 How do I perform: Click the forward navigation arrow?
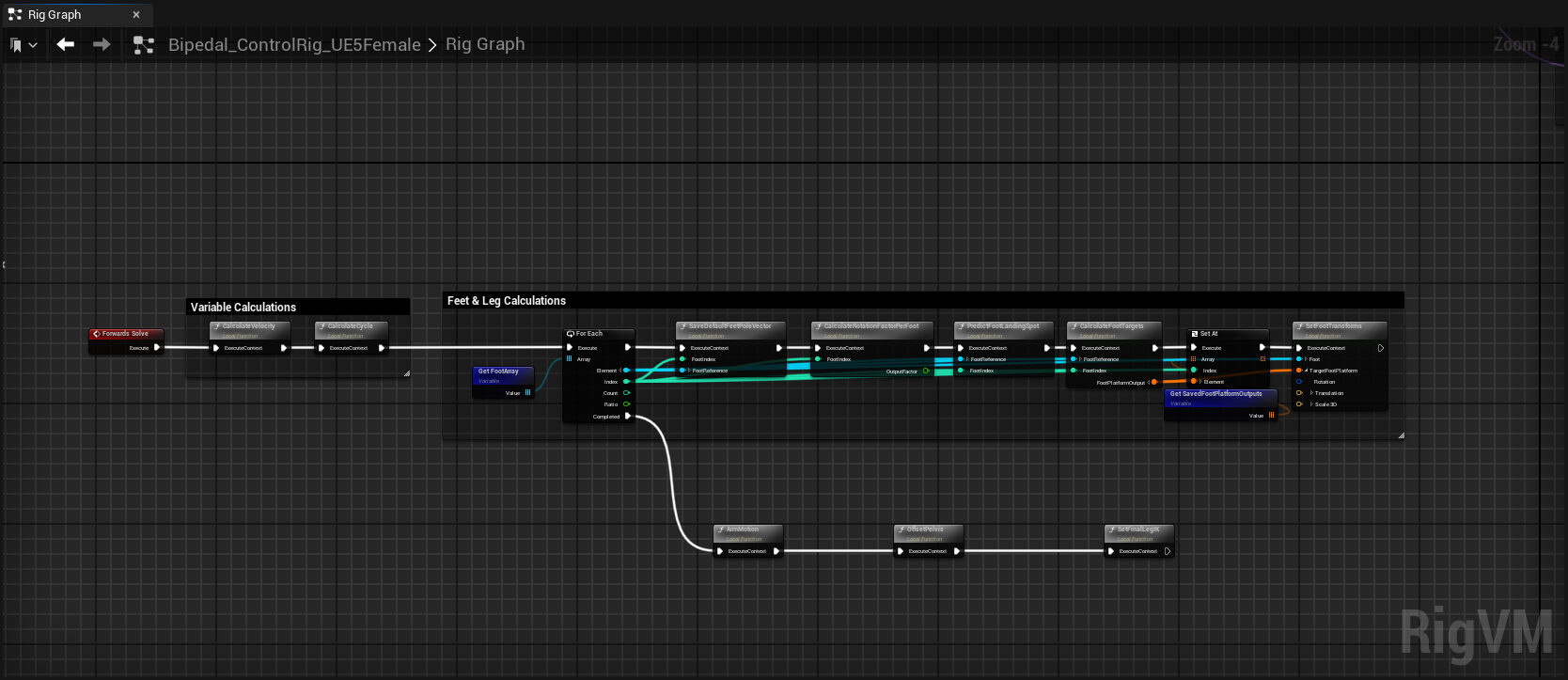point(102,44)
